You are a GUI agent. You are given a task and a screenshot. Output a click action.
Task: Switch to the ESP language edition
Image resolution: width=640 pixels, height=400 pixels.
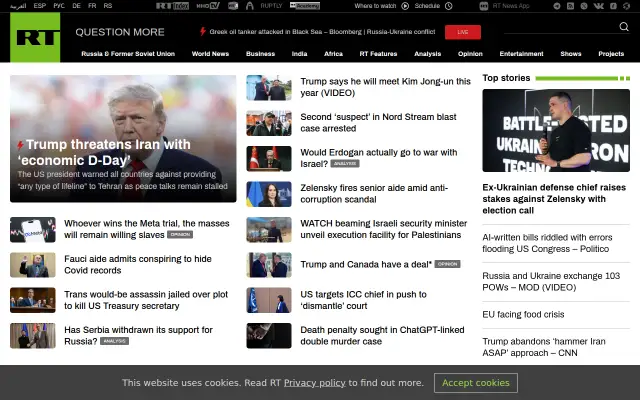tap(40, 6)
